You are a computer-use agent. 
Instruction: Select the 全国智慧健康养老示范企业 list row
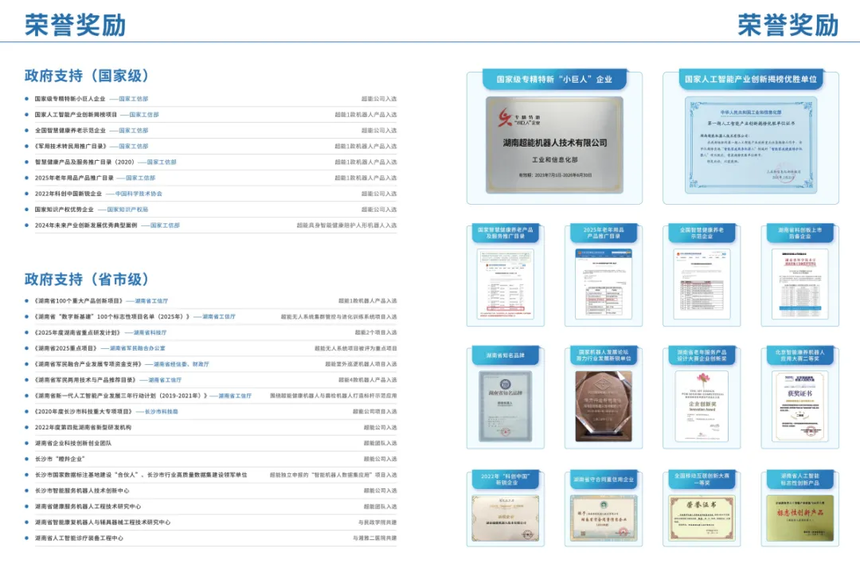pos(211,130)
